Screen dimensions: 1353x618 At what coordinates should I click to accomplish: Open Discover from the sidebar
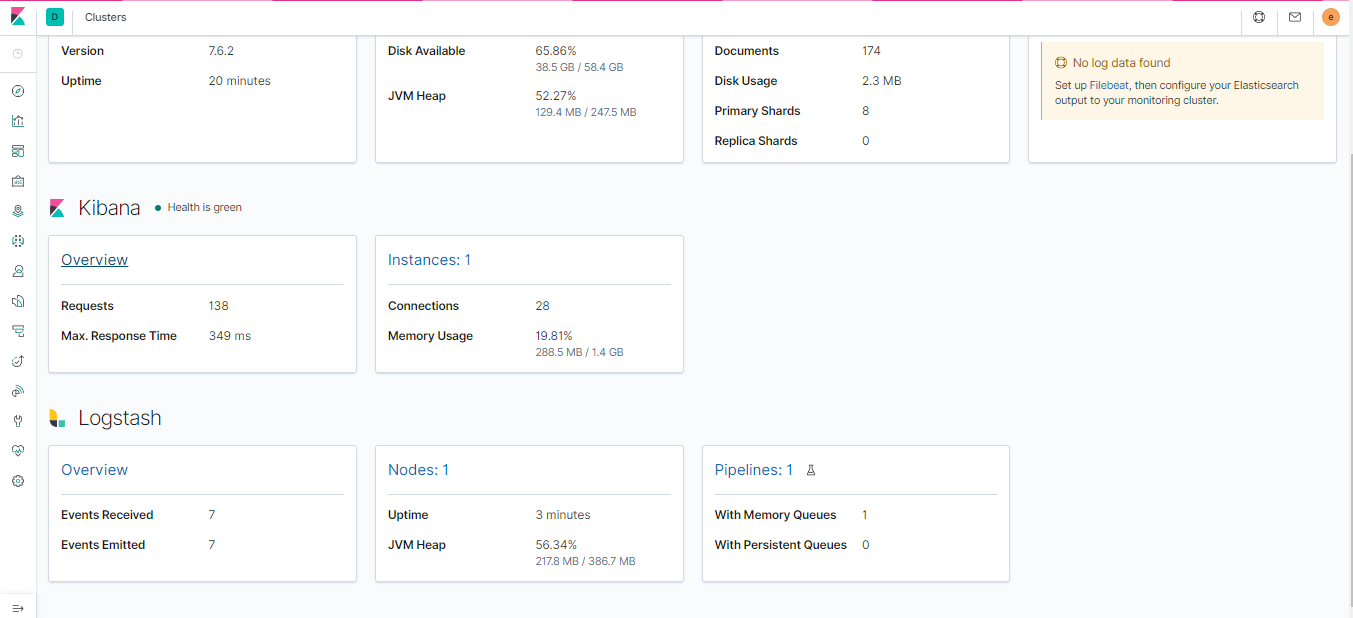coord(18,91)
